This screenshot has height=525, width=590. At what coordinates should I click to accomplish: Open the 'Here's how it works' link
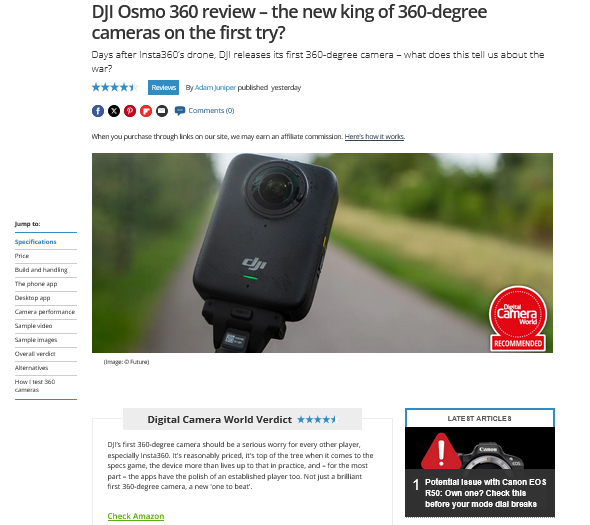(x=374, y=137)
